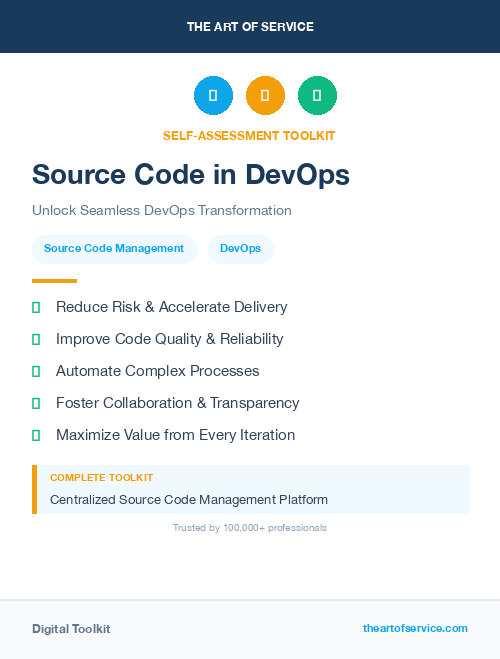Click bullet icon beside Foster Collaboration & Transparency

coord(36,403)
